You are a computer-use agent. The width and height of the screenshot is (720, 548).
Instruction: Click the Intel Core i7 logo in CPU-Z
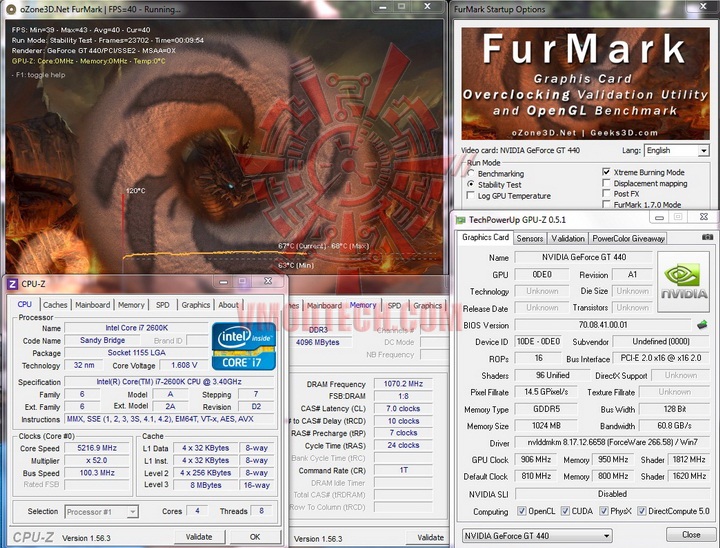(243, 346)
